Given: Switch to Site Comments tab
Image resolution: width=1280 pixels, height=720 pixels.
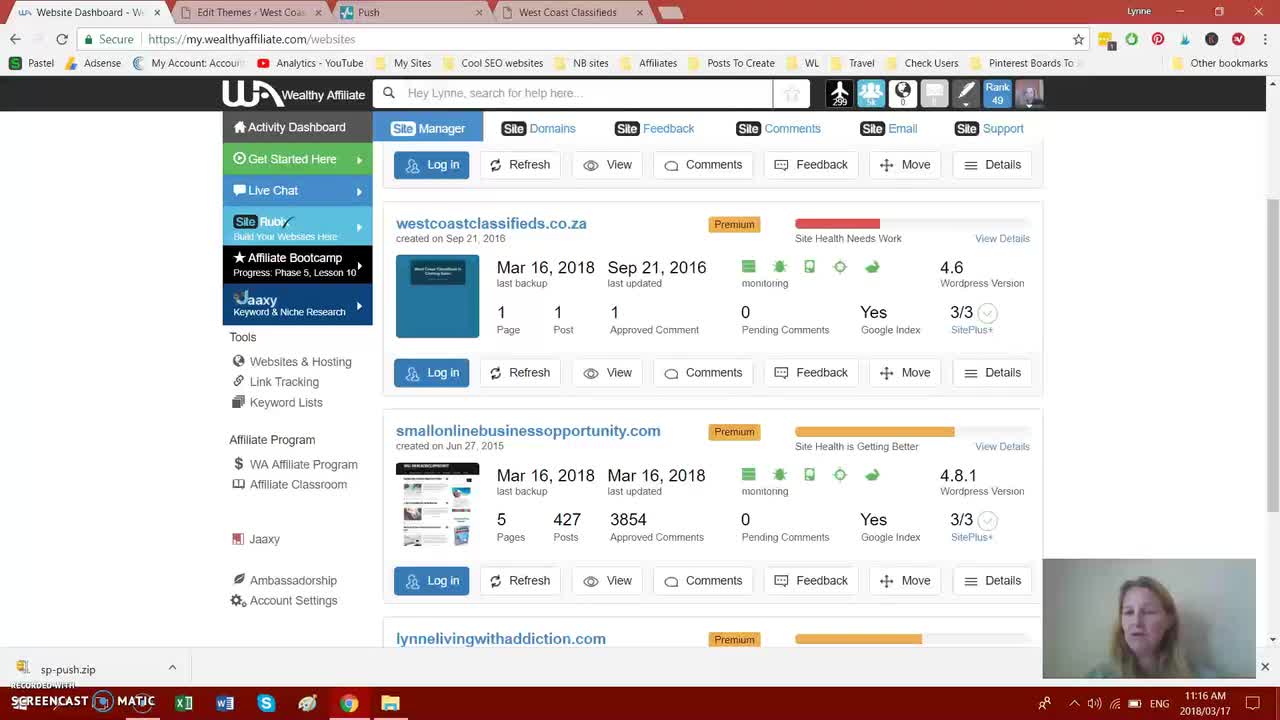Looking at the screenshot, I should pyautogui.click(x=778, y=128).
